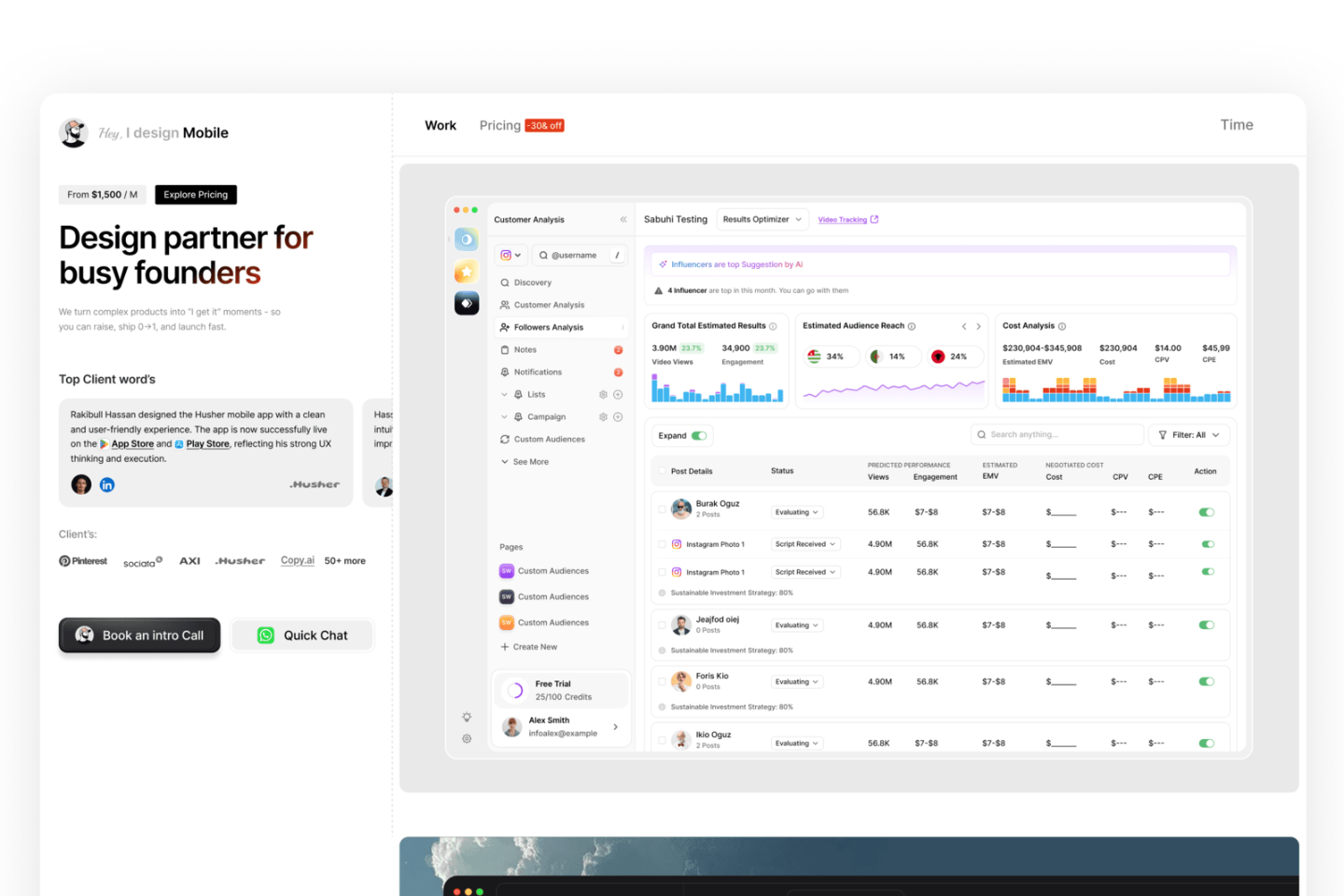Turn off the Expand toggle

tap(699, 436)
